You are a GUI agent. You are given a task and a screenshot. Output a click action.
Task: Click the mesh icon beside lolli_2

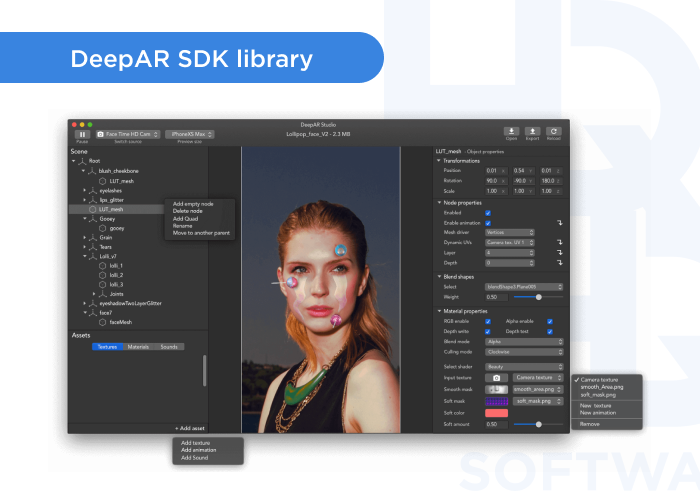point(102,275)
